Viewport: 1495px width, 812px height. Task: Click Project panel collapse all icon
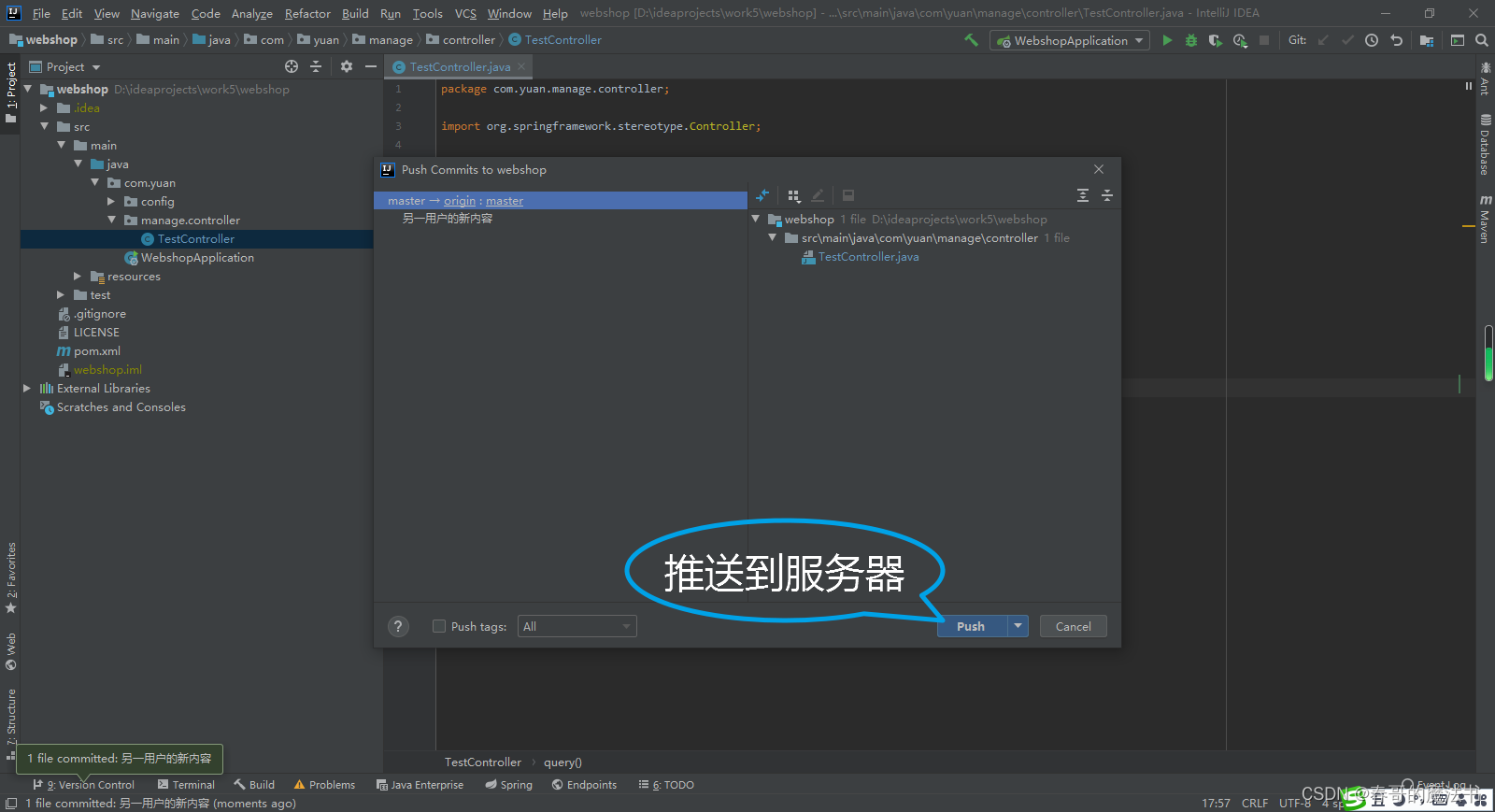tap(316, 66)
